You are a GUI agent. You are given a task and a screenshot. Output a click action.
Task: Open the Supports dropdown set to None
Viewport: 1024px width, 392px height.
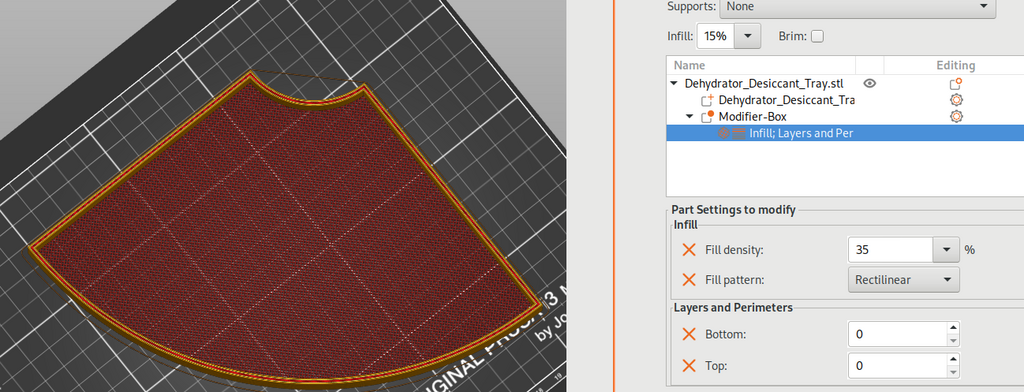click(x=857, y=7)
